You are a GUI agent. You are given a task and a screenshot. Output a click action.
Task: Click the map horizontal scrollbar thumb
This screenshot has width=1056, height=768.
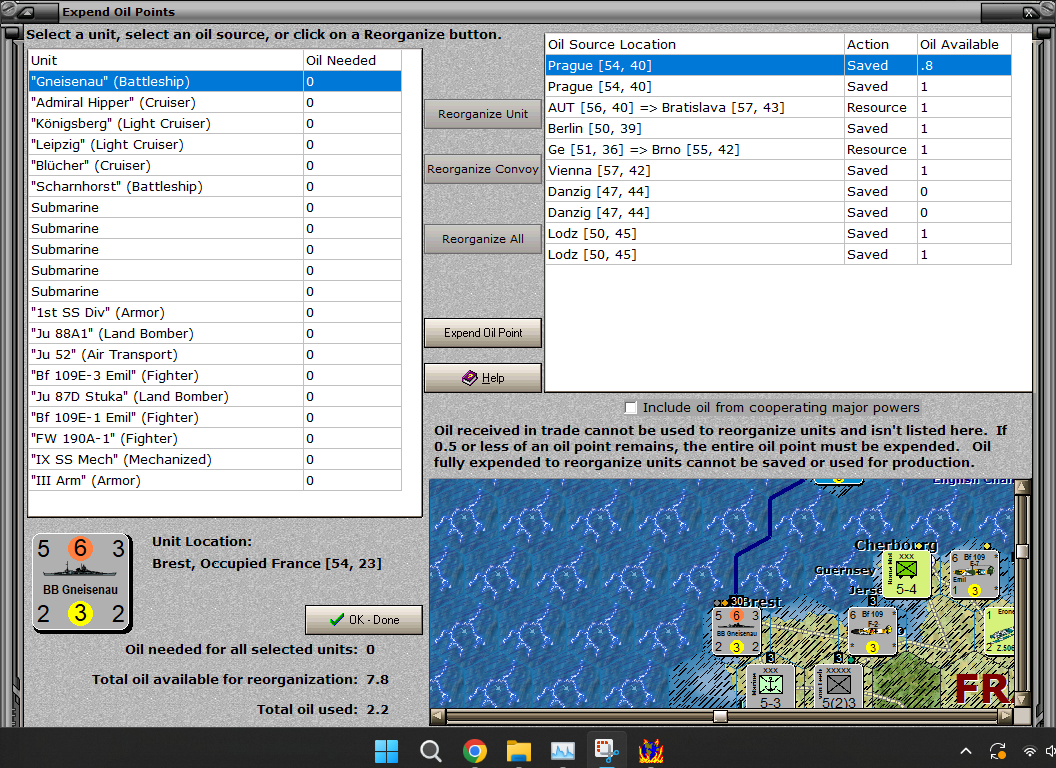pos(721,716)
